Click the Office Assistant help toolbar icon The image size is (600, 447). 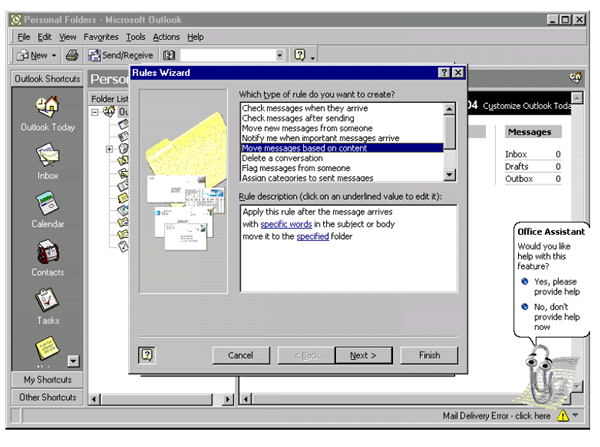[x=300, y=55]
